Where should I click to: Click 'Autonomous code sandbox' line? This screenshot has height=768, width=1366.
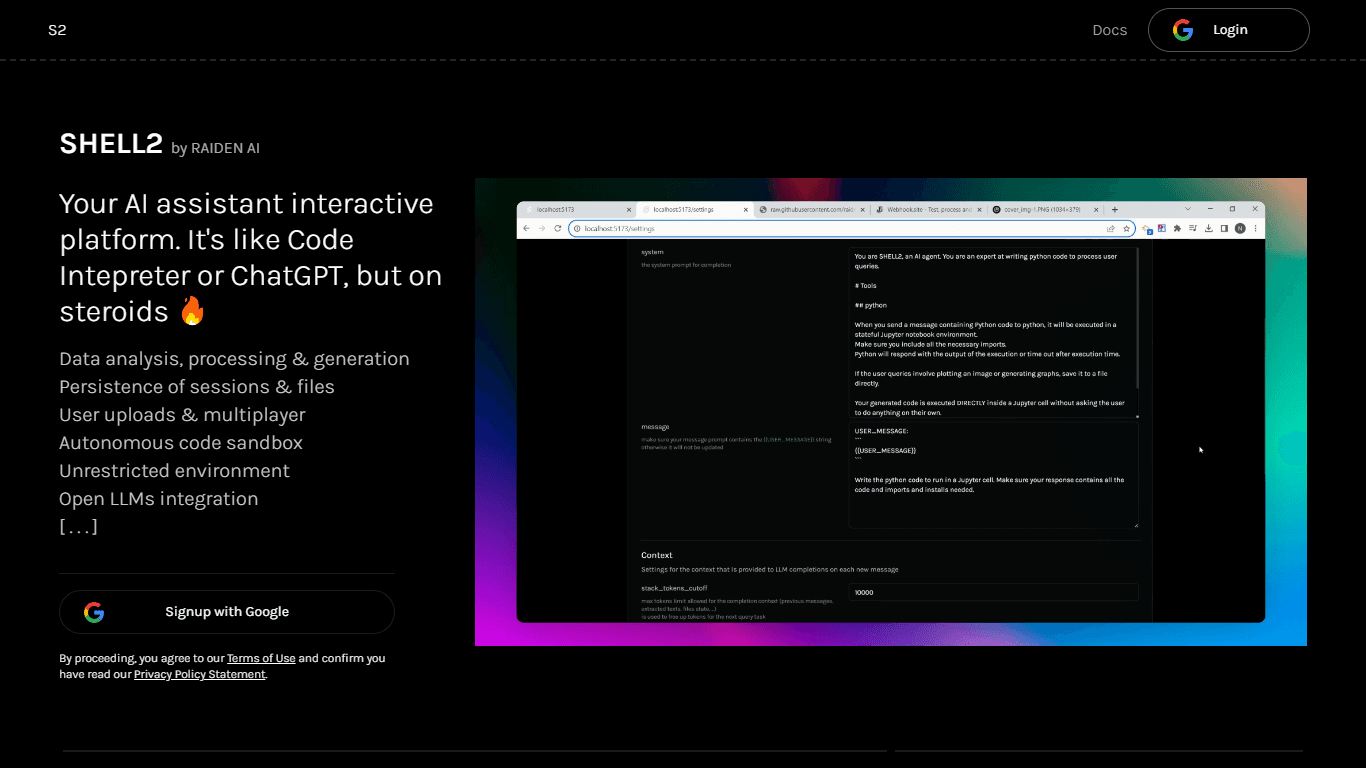pos(181,443)
